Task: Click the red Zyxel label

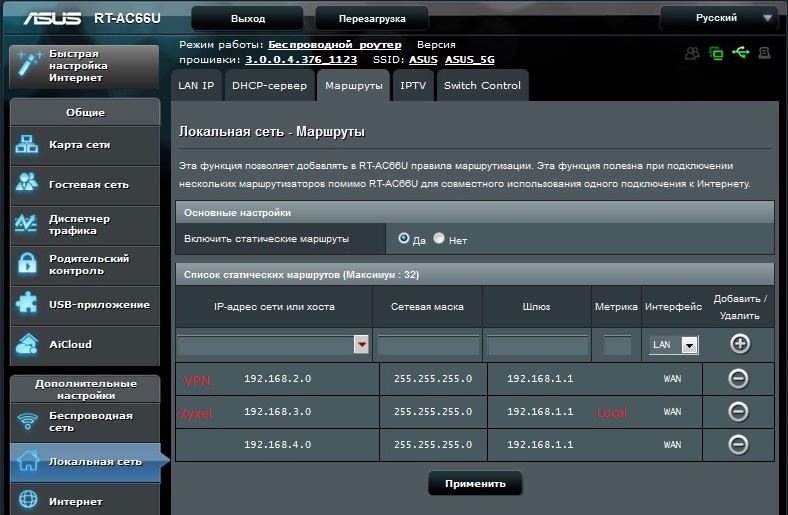Action: click(x=196, y=414)
